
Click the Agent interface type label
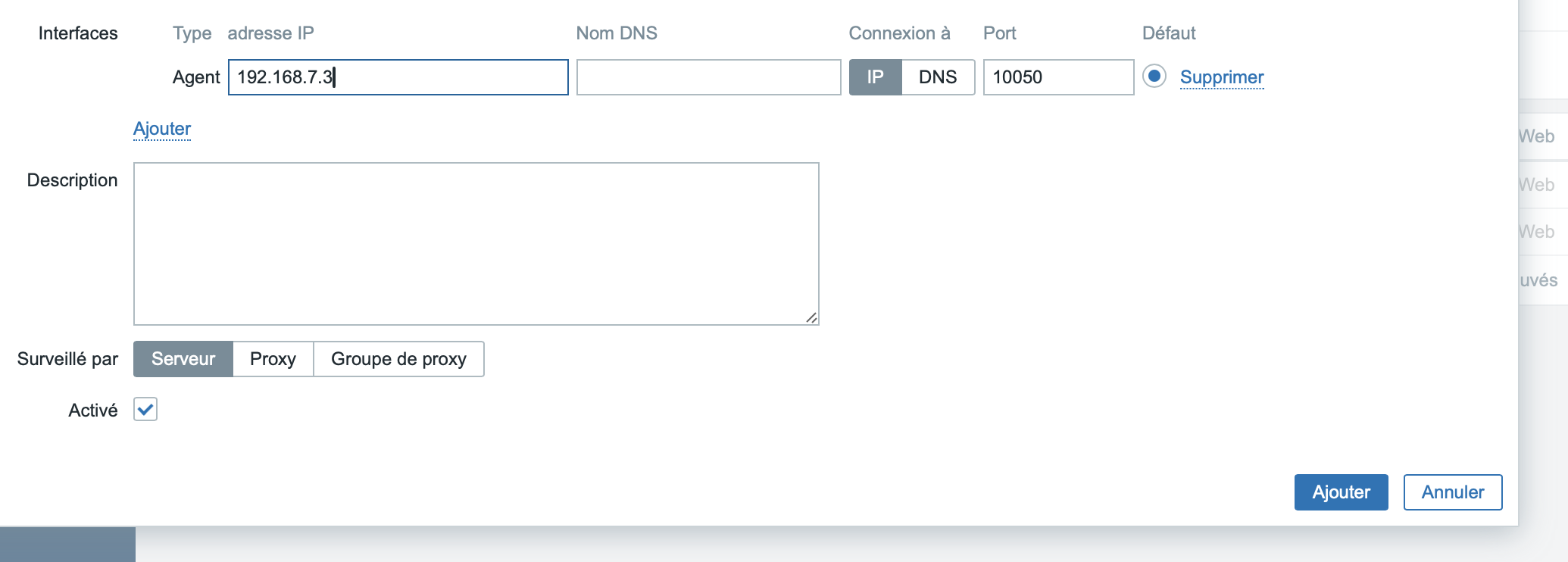tap(196, 77)
